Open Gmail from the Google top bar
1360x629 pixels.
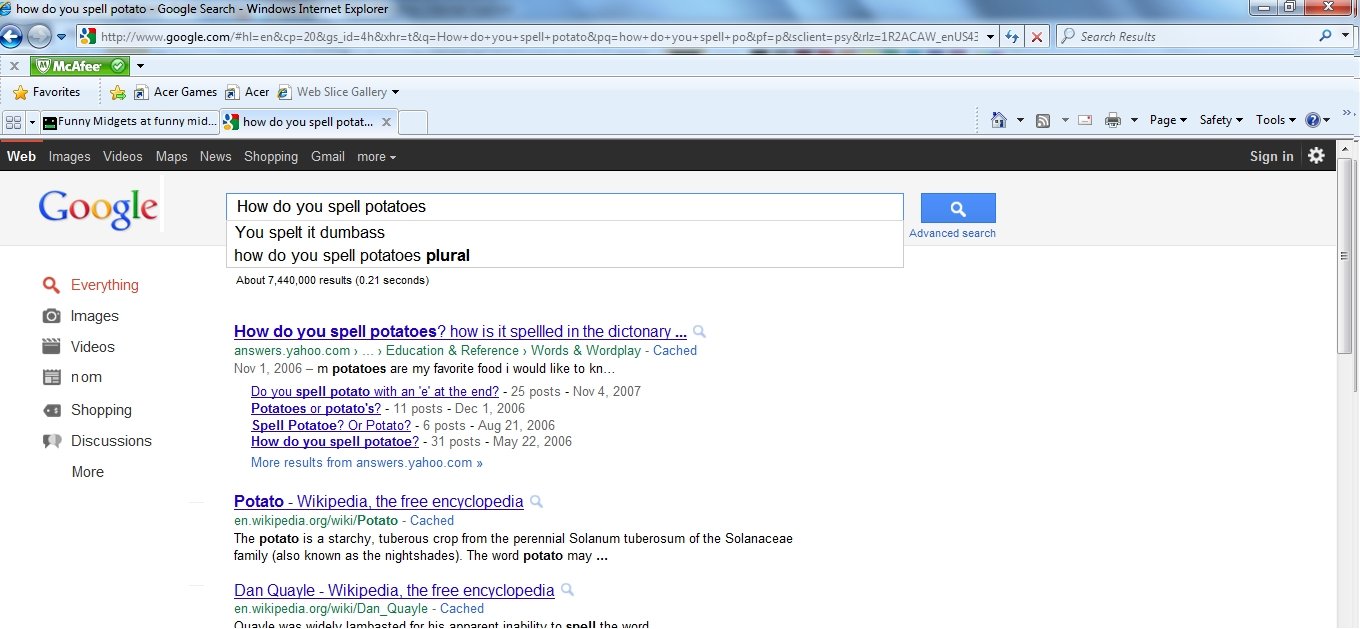[328, 156]
